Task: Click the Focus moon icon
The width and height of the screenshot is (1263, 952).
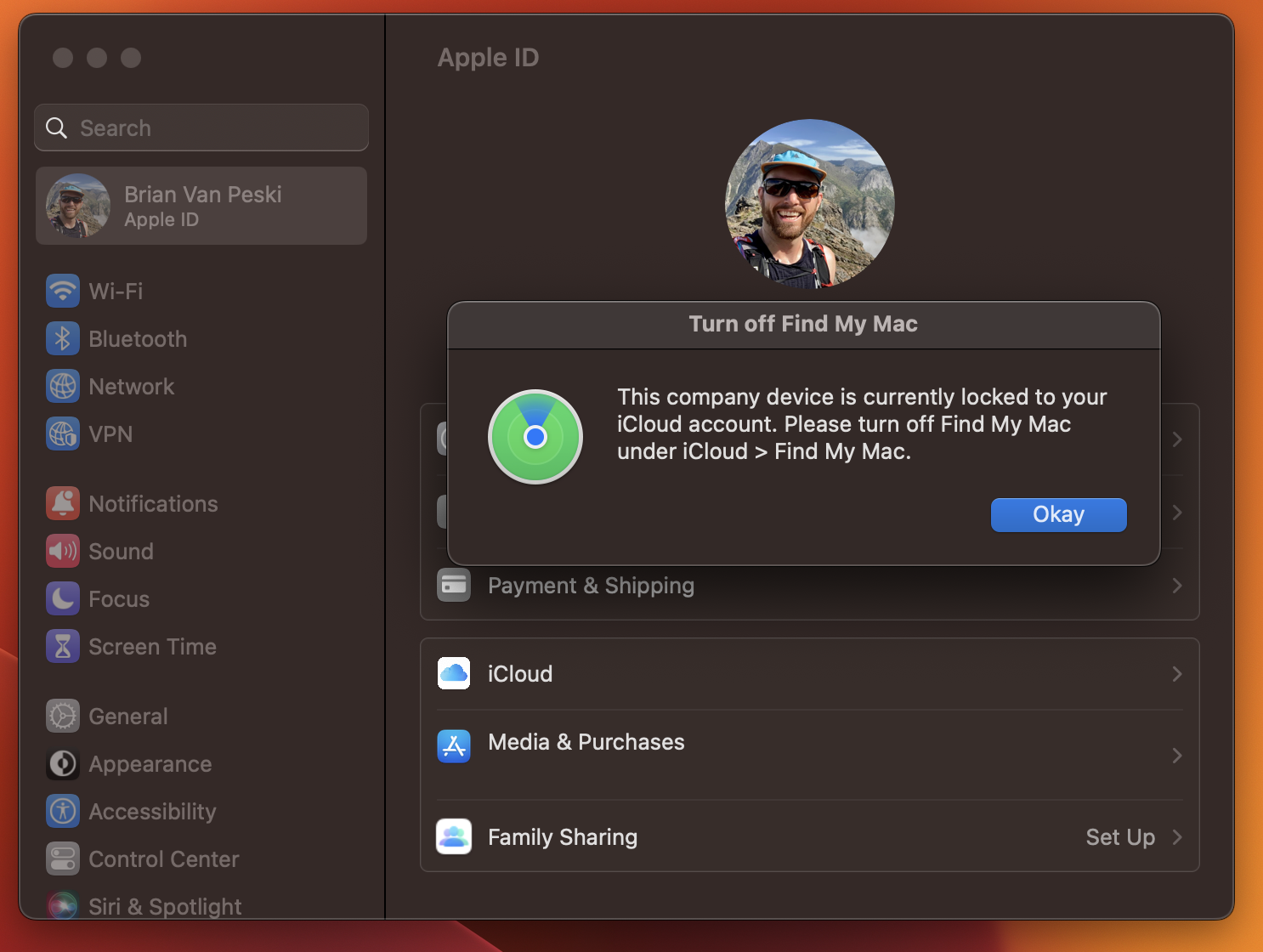Action: pos(63,599)
